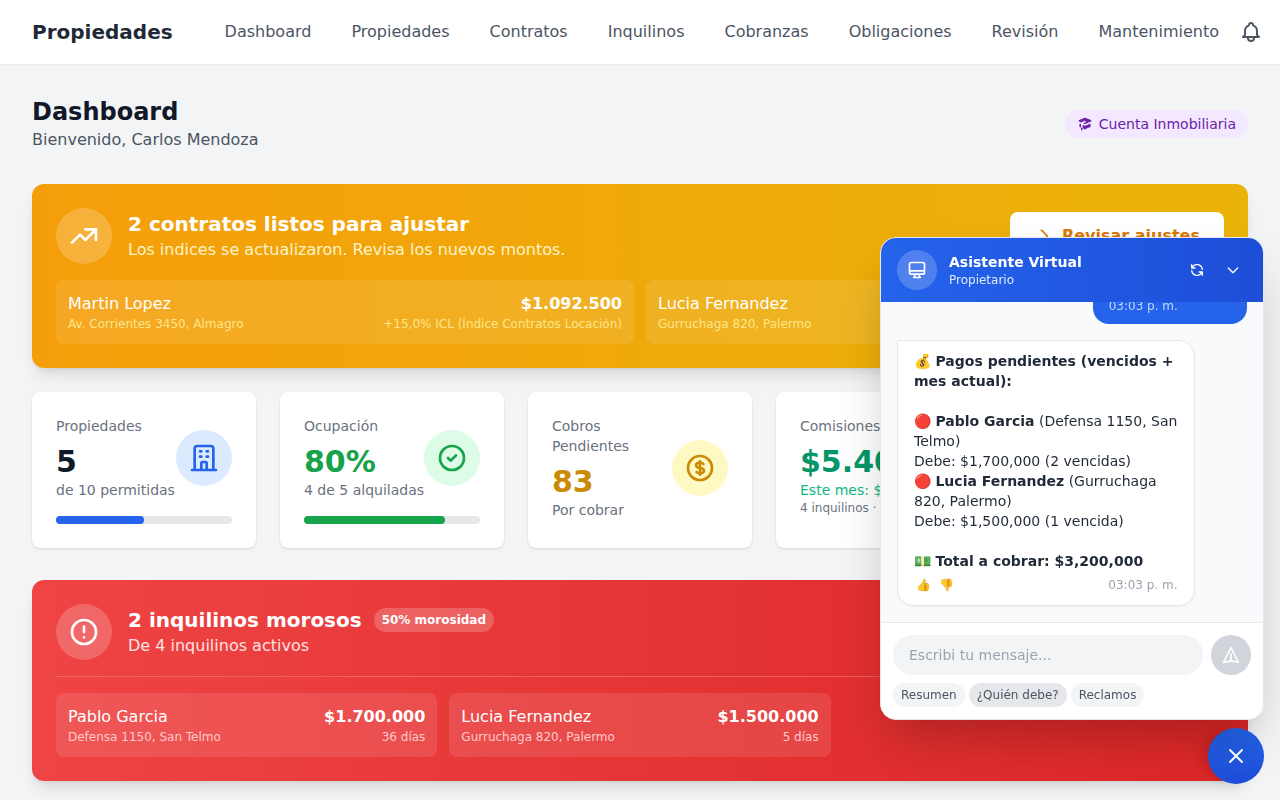Select the Resumen quick reply chip

[x=928, y=694]
